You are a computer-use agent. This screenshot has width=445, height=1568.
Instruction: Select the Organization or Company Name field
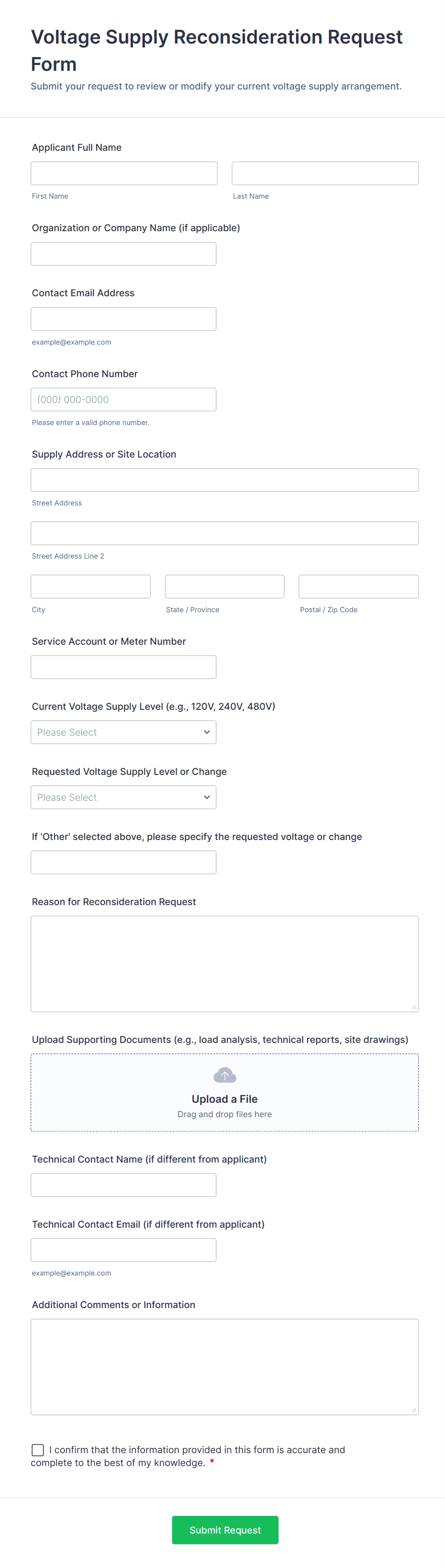[123, 254]
